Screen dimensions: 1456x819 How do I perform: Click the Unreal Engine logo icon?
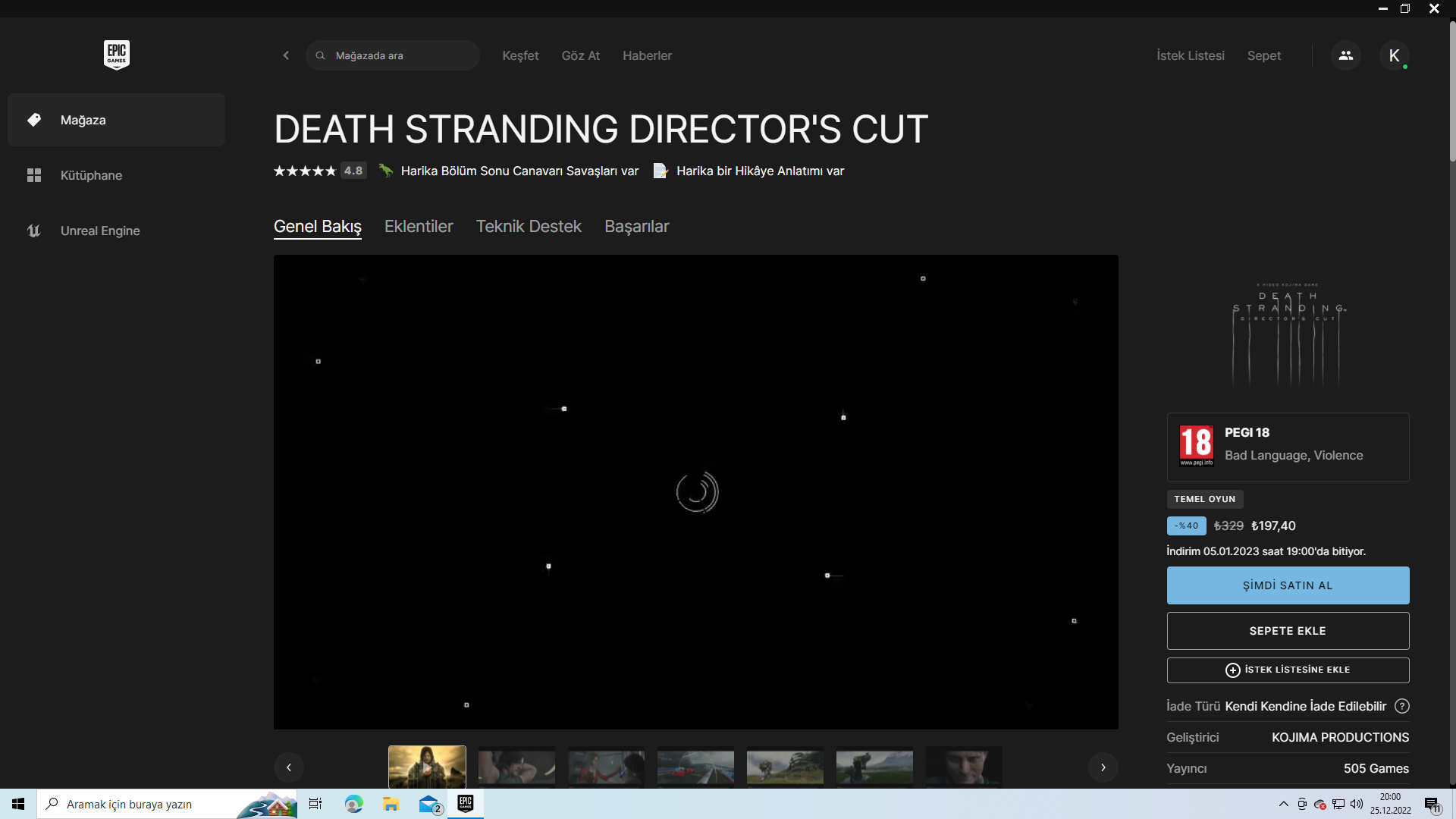(34, 231)
